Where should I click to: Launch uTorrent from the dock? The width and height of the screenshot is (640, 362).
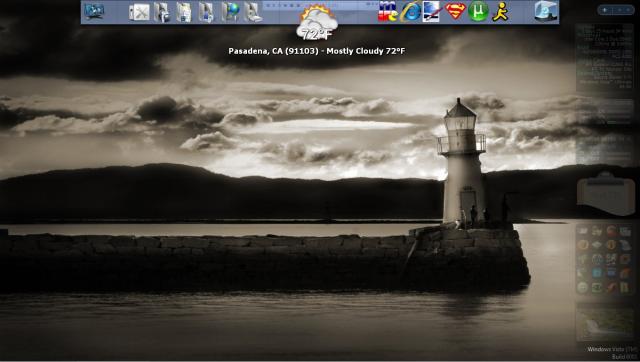[478, 11]
